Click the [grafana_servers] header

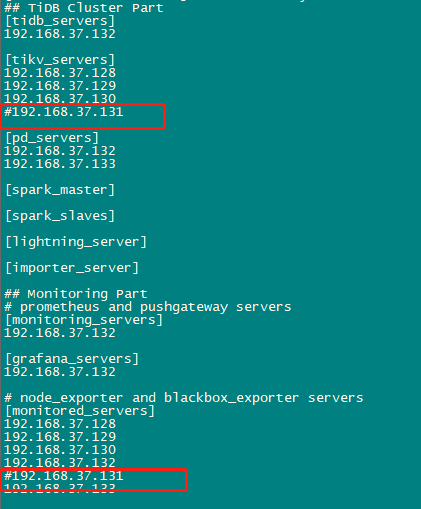click(72, 359)
